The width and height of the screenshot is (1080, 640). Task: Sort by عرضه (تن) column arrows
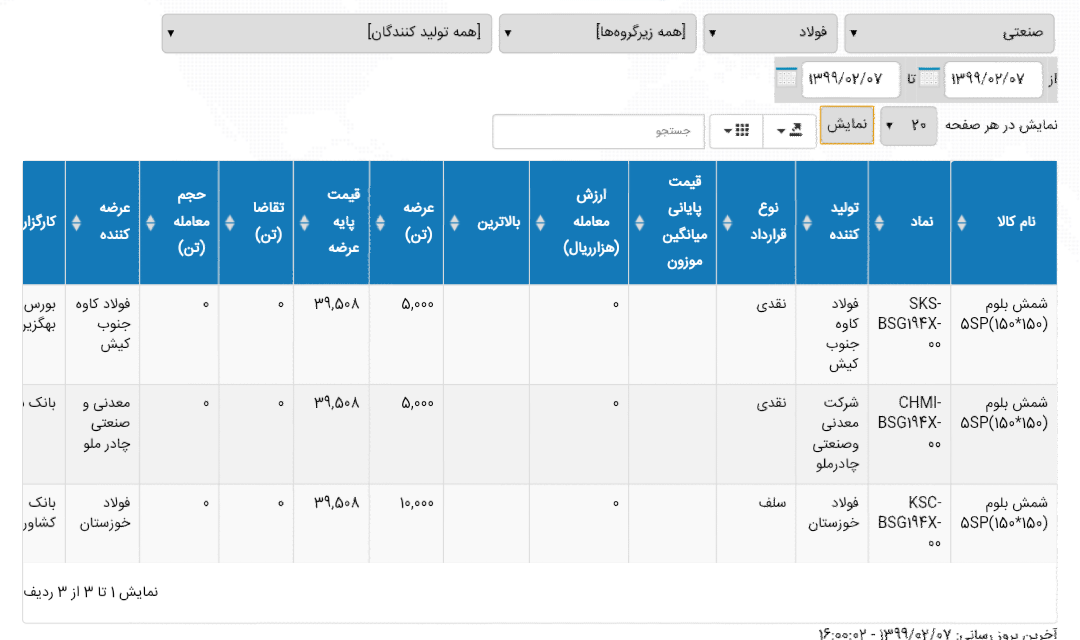pos(380,223)
